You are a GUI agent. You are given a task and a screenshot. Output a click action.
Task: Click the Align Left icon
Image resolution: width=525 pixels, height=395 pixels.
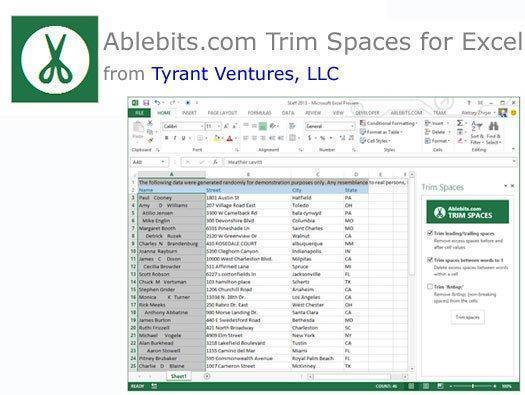point(246,138)
